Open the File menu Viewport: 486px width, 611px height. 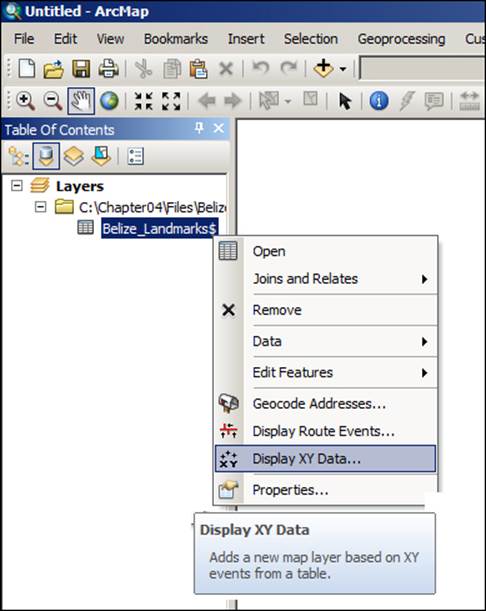[24, 39]
